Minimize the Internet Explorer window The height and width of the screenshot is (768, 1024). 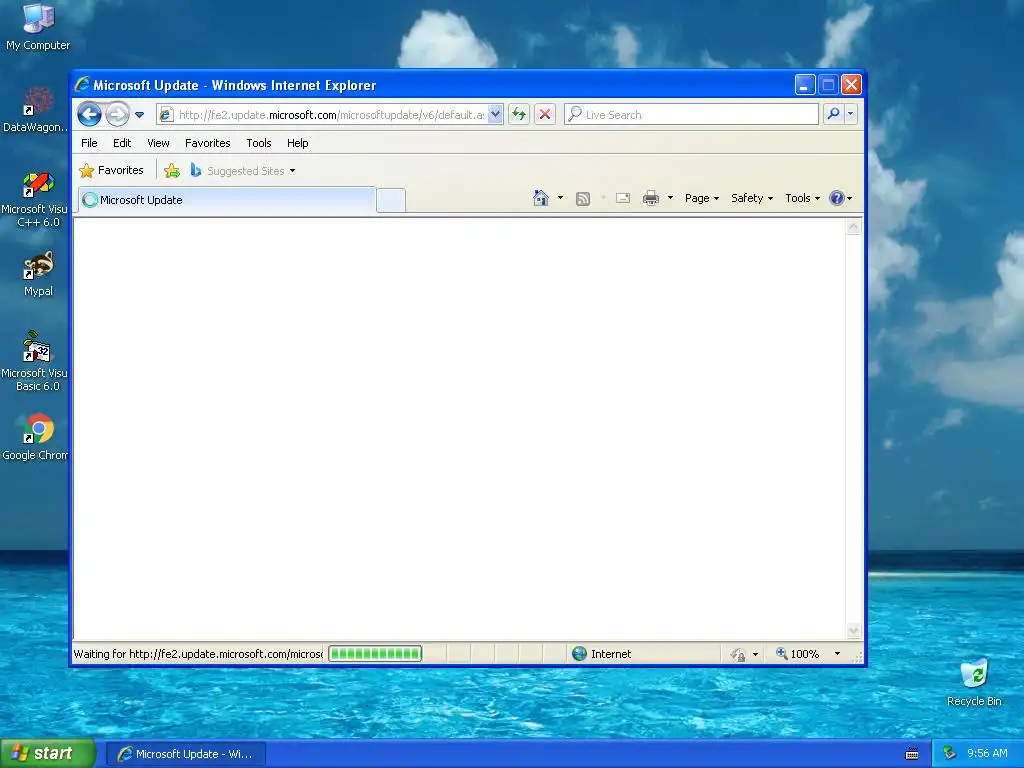(x=805, y=85)
